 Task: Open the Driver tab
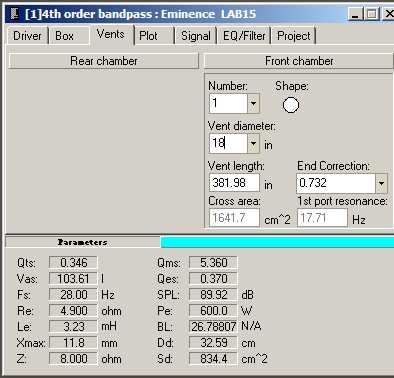click(27, 36)
